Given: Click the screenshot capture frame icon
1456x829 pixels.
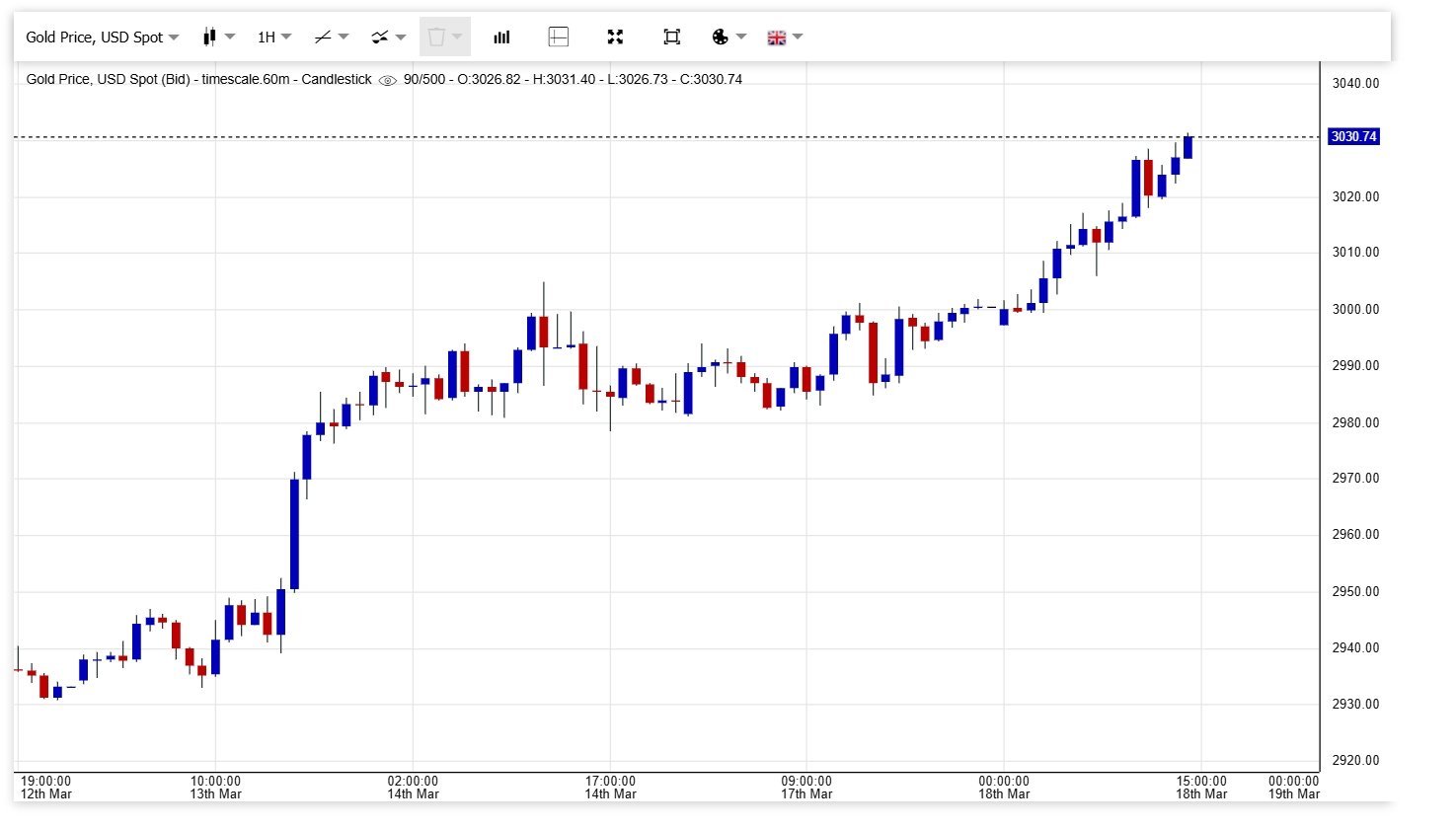Looking at the screenshot, I should (x=672, y=38).
